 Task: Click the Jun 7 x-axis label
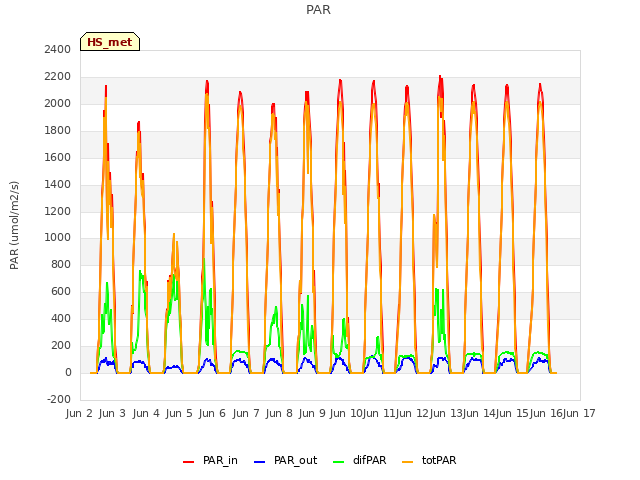[x=246, y=413]
